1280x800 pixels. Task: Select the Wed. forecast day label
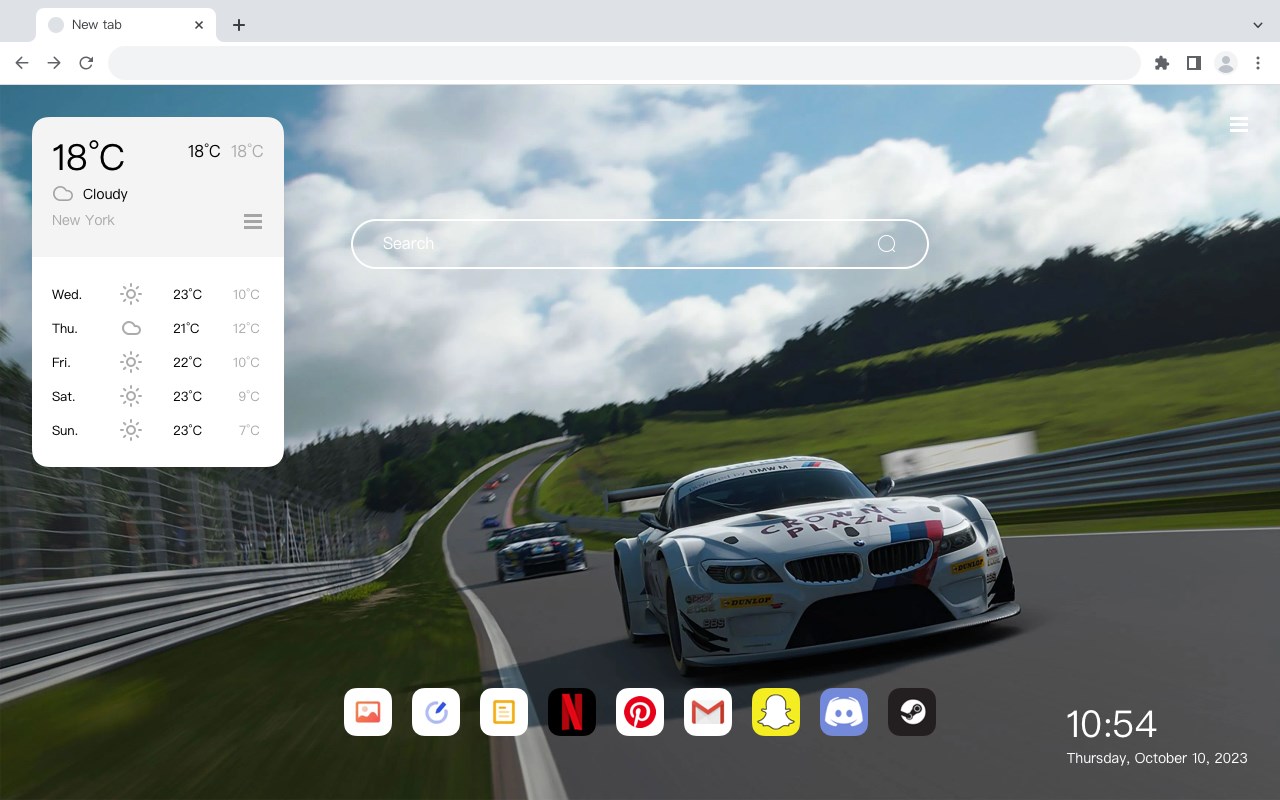tap(67, 294)
